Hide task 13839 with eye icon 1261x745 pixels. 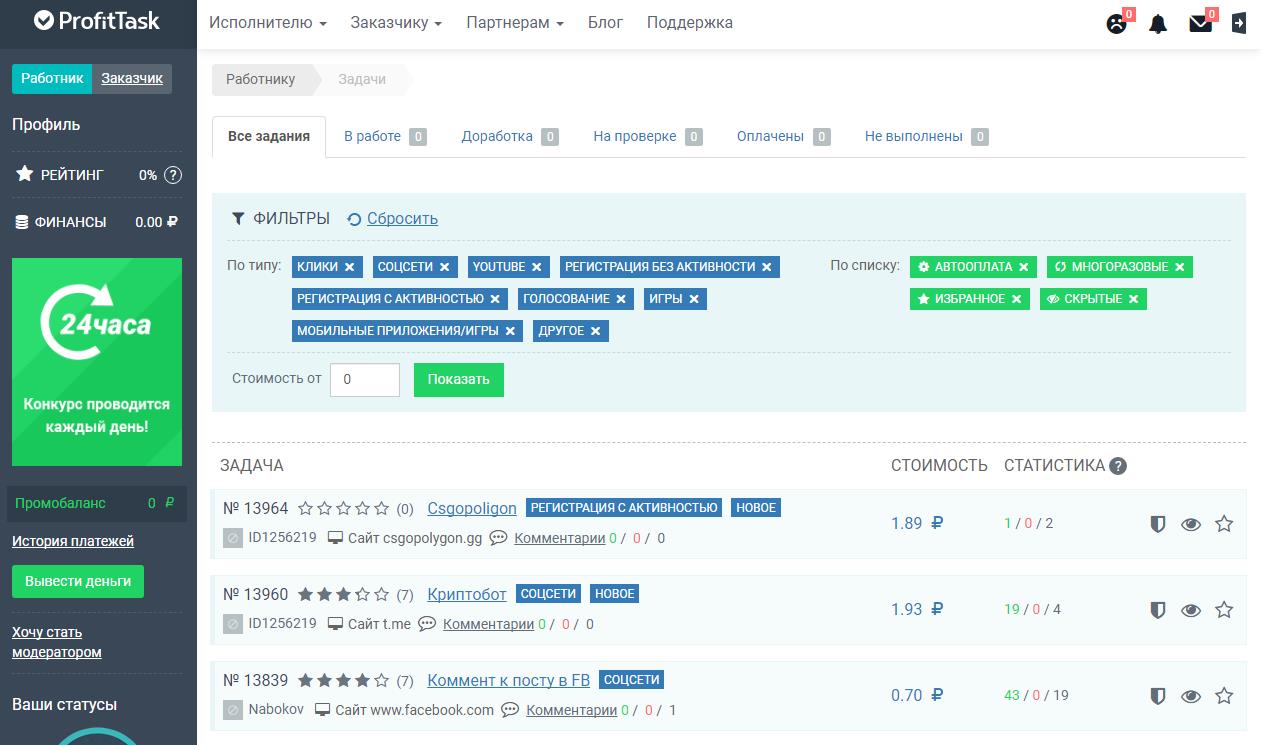(1191, 696)
